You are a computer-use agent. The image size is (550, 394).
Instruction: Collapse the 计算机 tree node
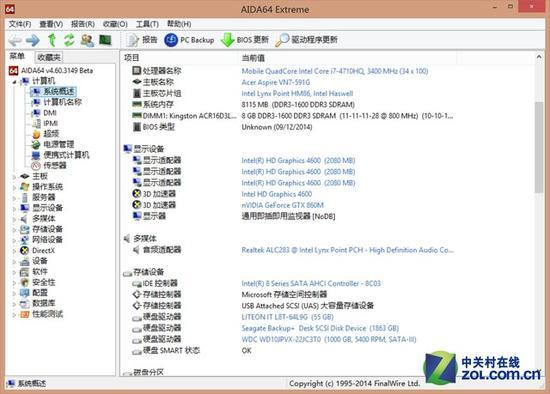coord(14,82)
